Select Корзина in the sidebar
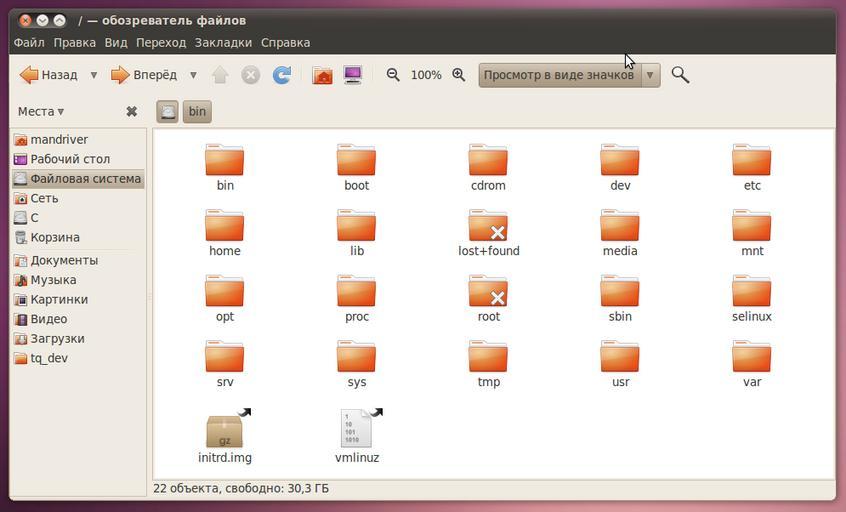This screenshot has height=512, width=846. click(54, 237)
